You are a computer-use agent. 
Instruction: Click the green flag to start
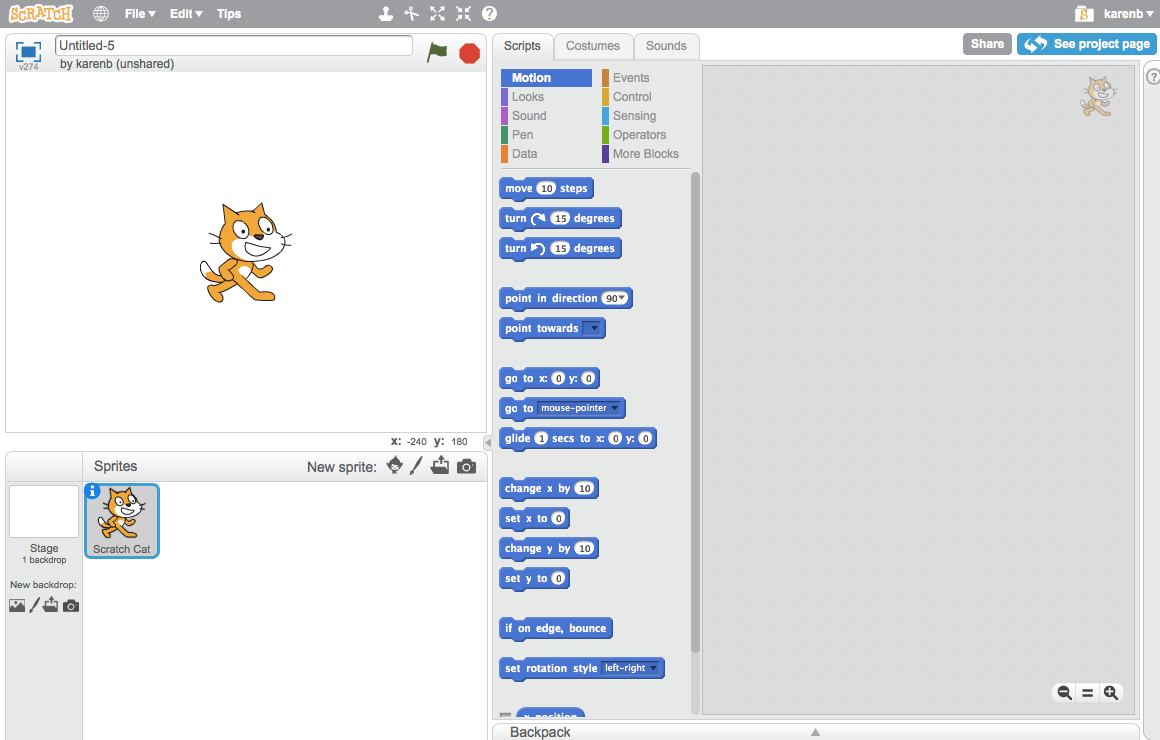tap(437, 53)
